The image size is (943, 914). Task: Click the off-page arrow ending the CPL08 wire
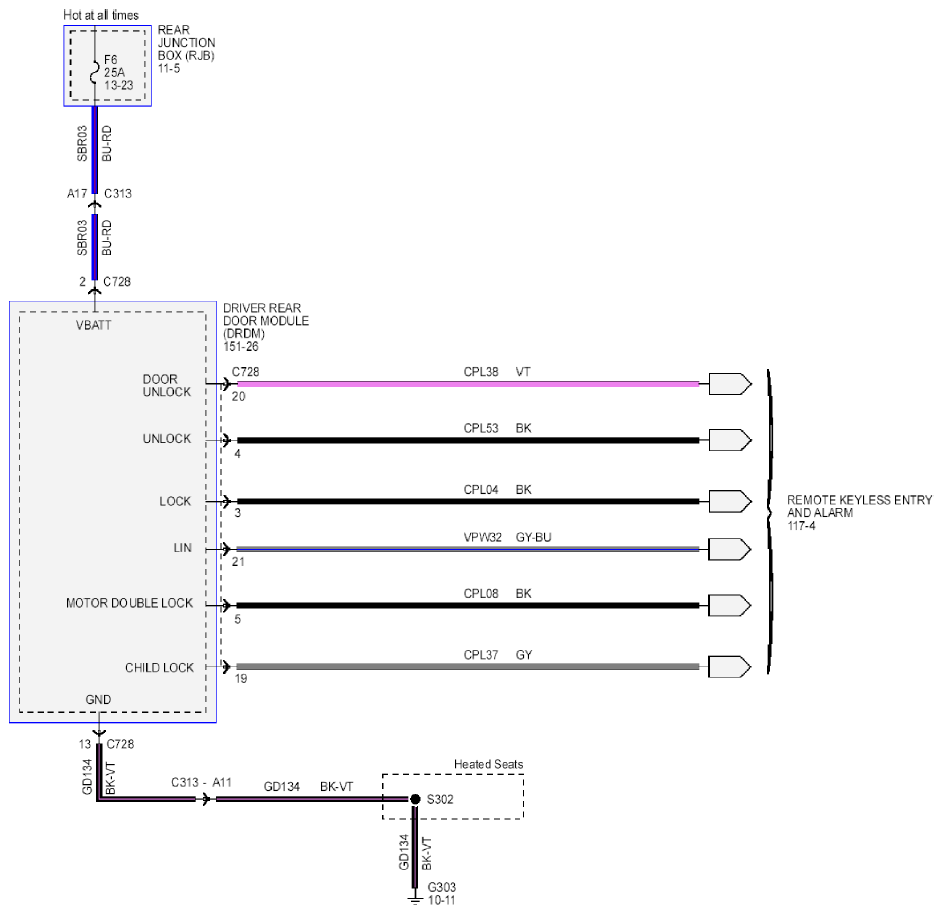[730, 606]
